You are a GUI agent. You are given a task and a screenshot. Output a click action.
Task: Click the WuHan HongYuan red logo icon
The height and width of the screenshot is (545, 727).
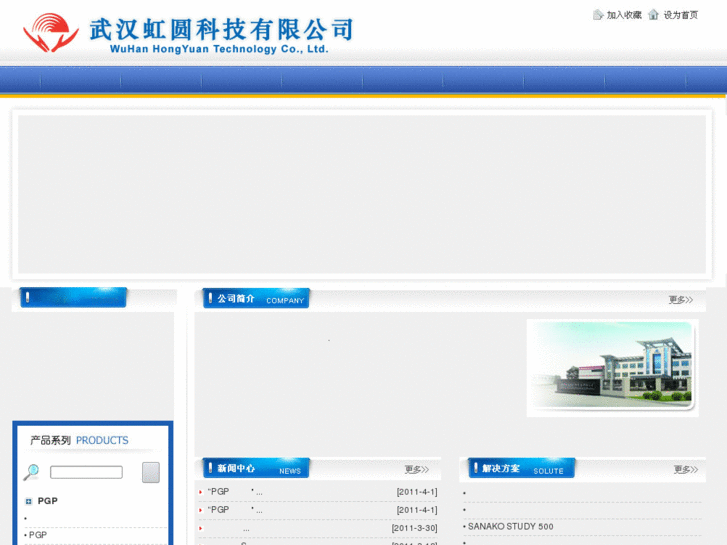[x=51, y=32]
